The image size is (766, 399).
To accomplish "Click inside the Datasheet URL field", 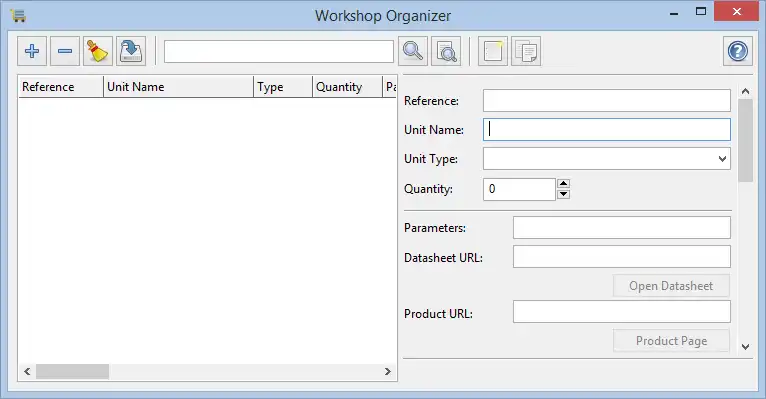I will (622, 257).
